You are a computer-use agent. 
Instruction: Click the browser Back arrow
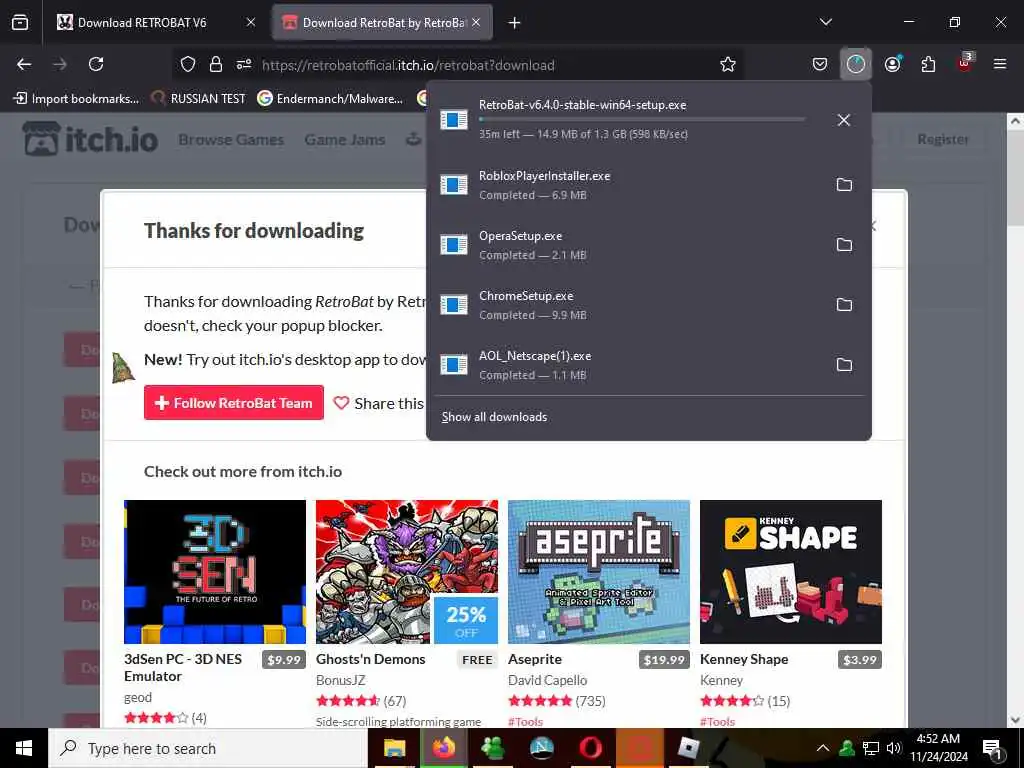[24, 64]
